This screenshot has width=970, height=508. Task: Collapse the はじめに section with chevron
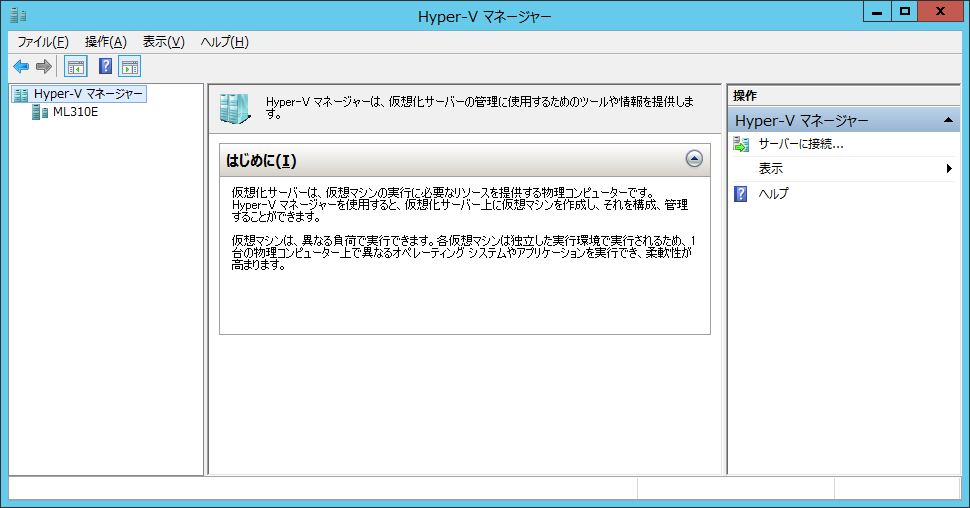[694, 159]
